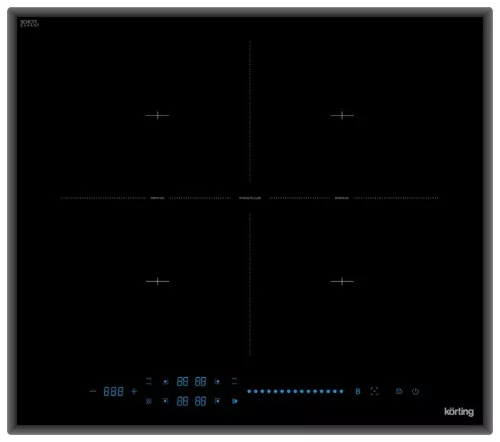Screen dimensions: 500x442
Task: Tap the upper-left cooking zone cross marker
Action: click(x=157, y=115)
